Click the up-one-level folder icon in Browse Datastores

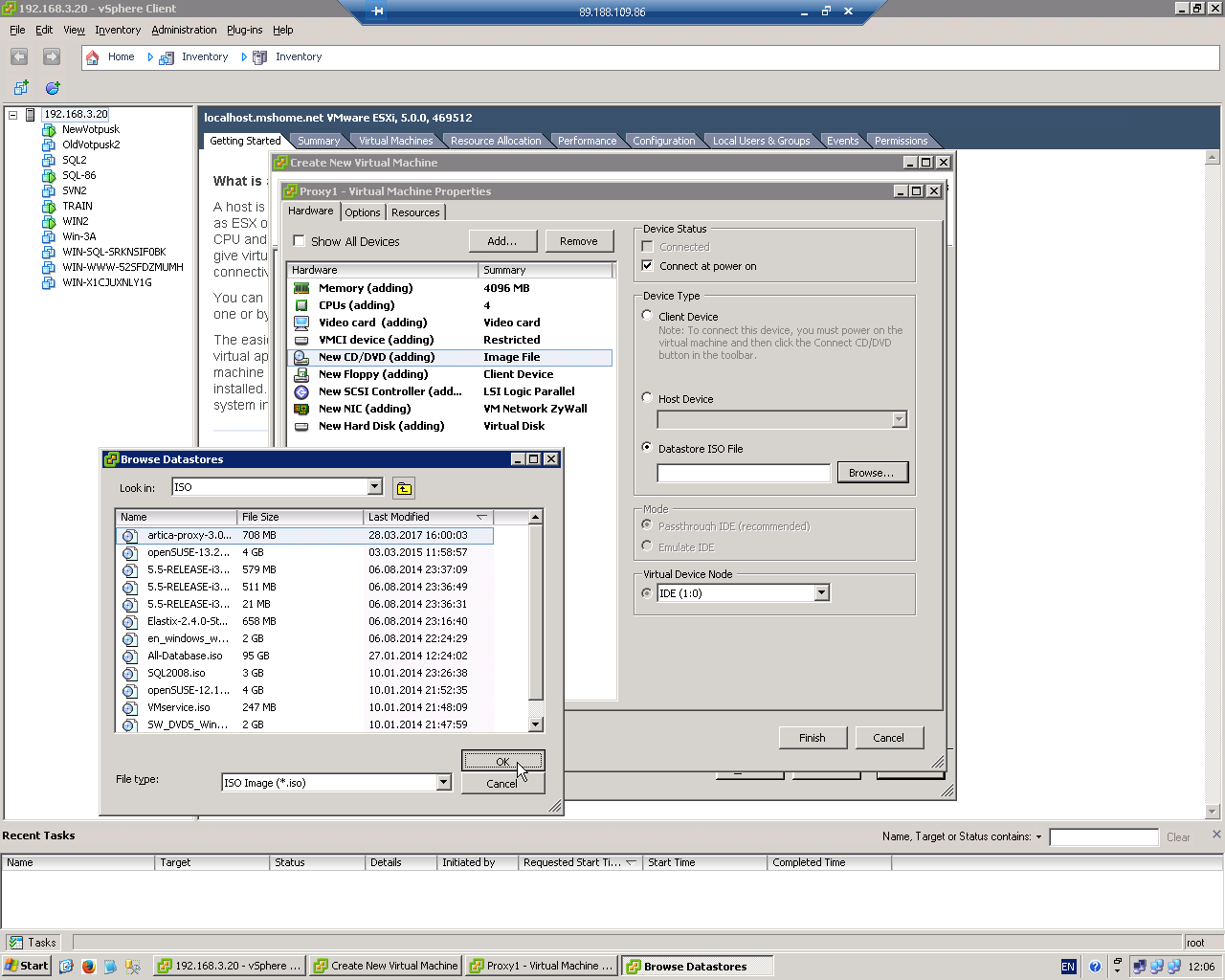pos(404,489)
